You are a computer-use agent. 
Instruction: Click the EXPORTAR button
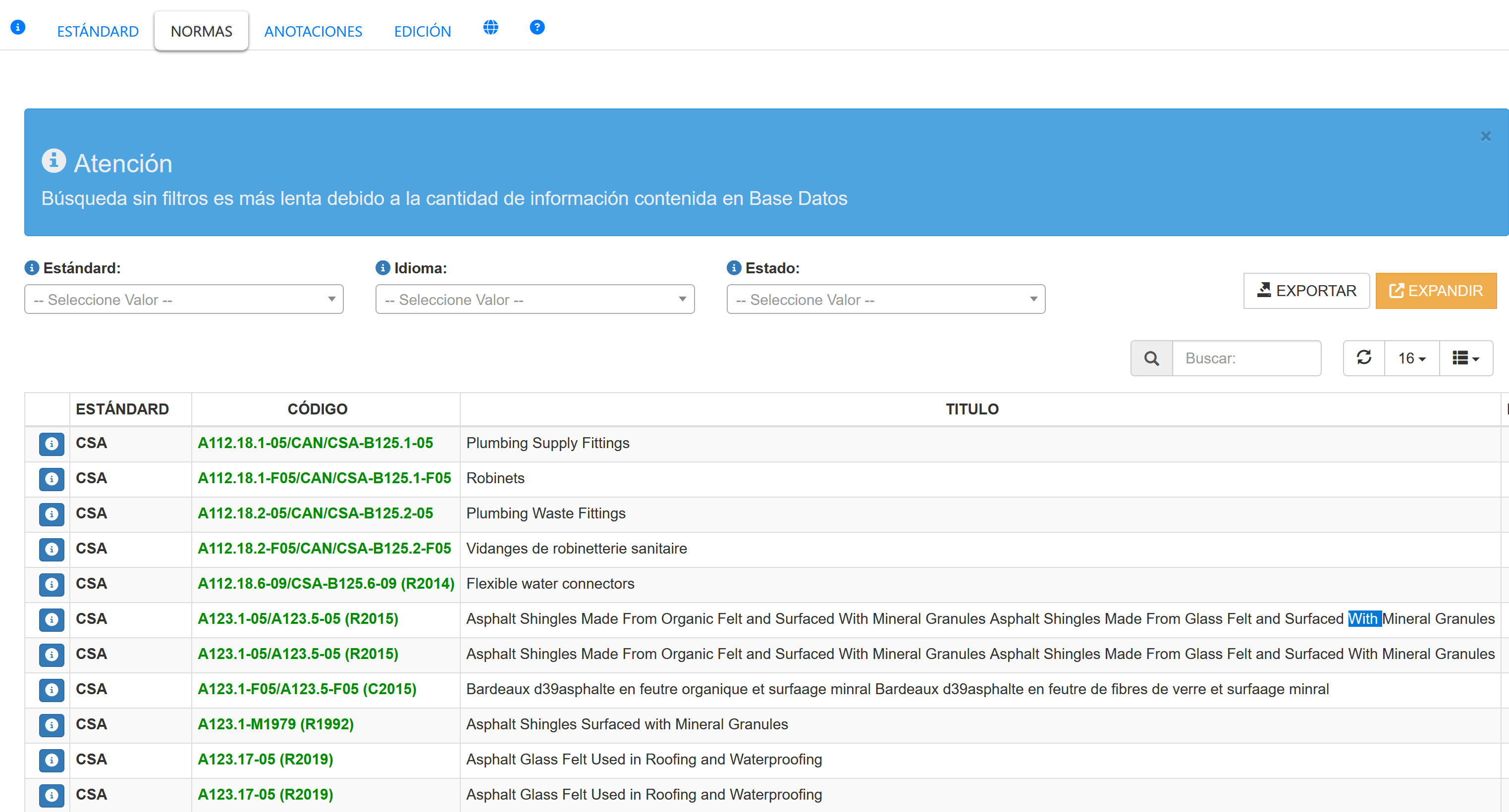pos(1306,291)
